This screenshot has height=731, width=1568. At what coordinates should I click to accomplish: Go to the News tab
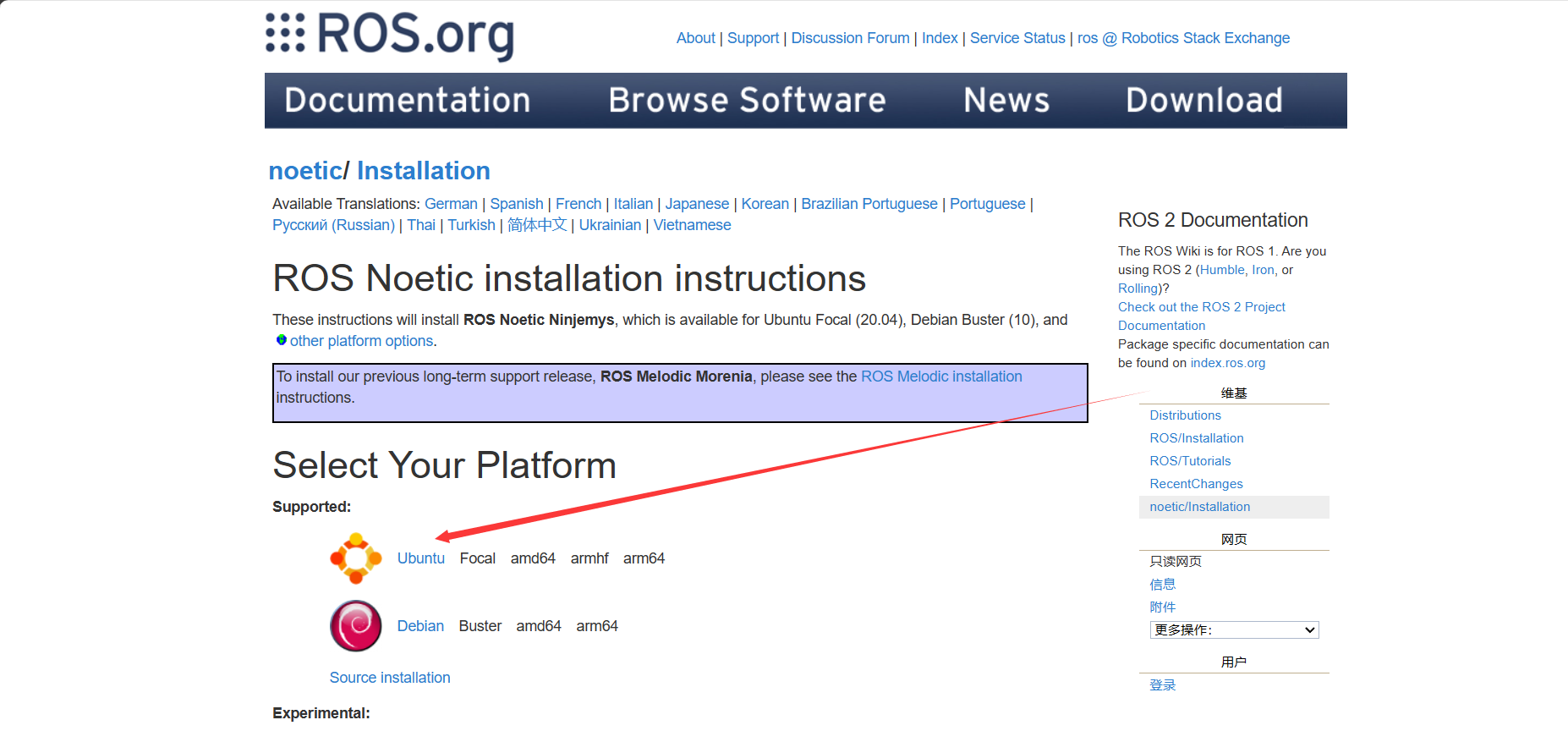point(1006,101)
